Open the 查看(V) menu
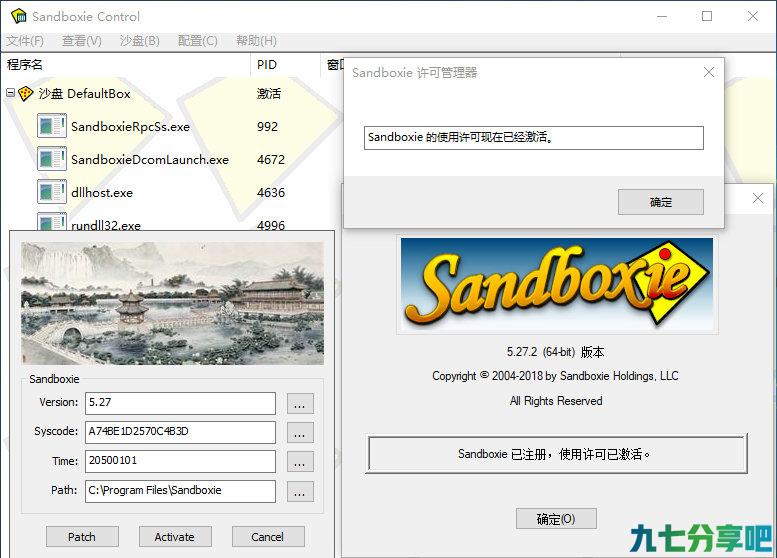 tap(82, 41)
